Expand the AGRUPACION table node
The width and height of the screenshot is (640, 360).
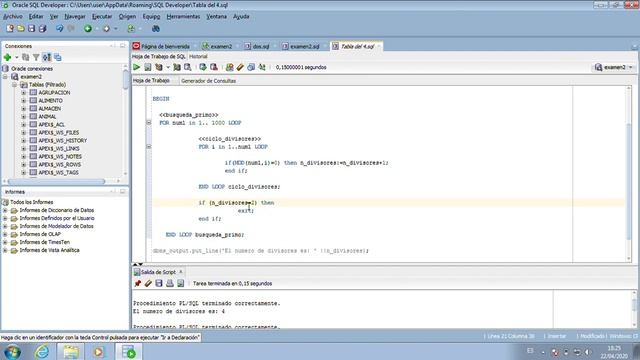24,93
